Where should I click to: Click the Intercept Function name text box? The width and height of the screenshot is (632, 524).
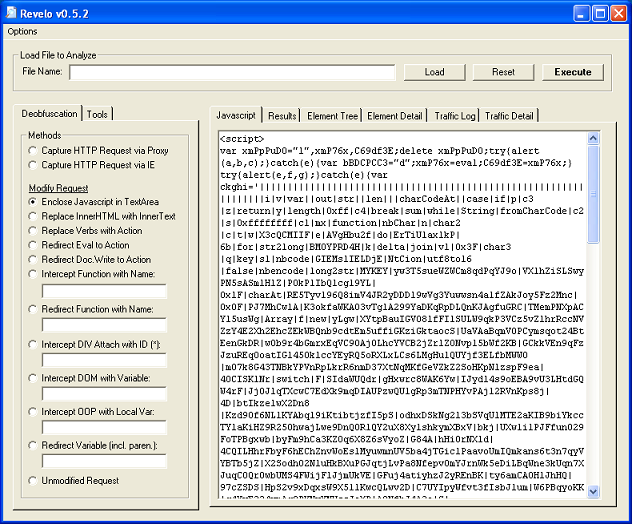tap(104, 291)
